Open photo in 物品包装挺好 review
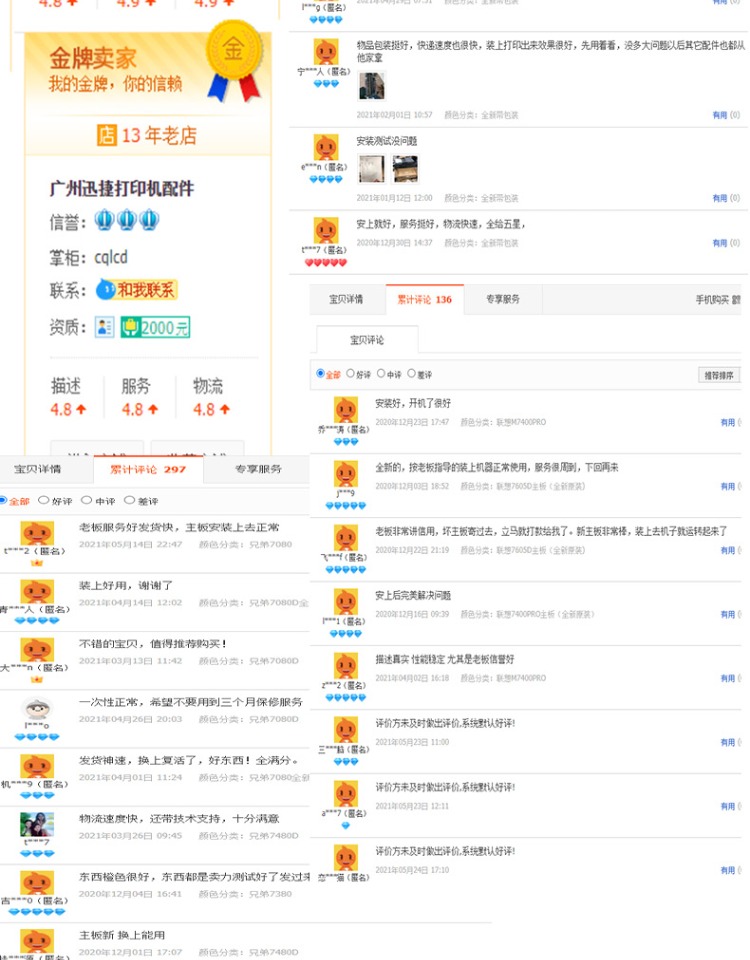Viewport: 750px width, 960px height. pos(371,86)
